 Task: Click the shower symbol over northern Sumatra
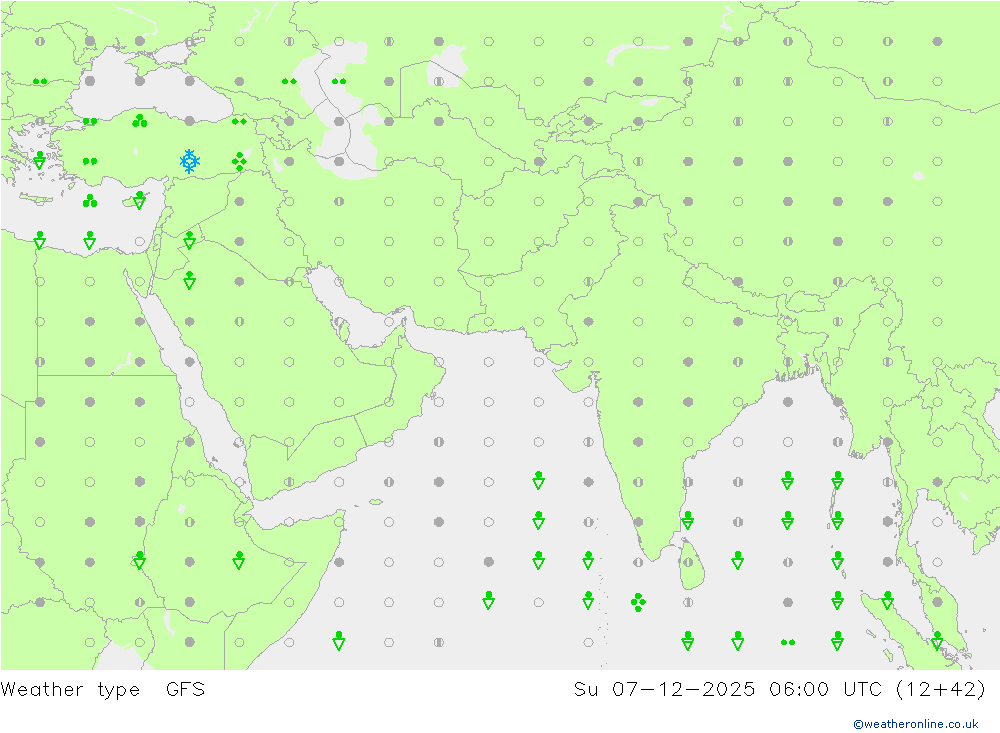tap(887, 600)
